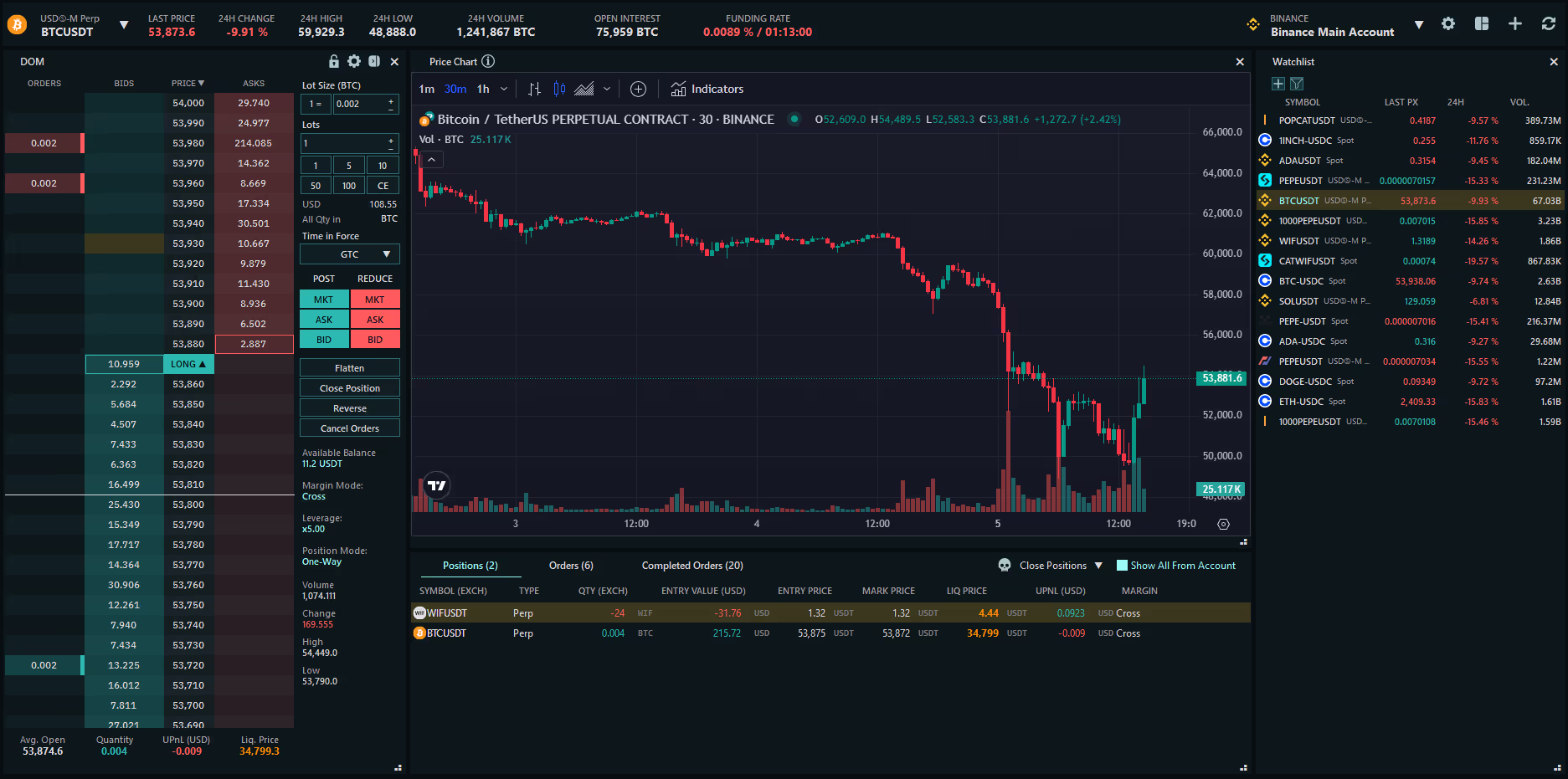Click the Lots quantity input field
This screenshot has width=1568, height=779.
point(343,143)
